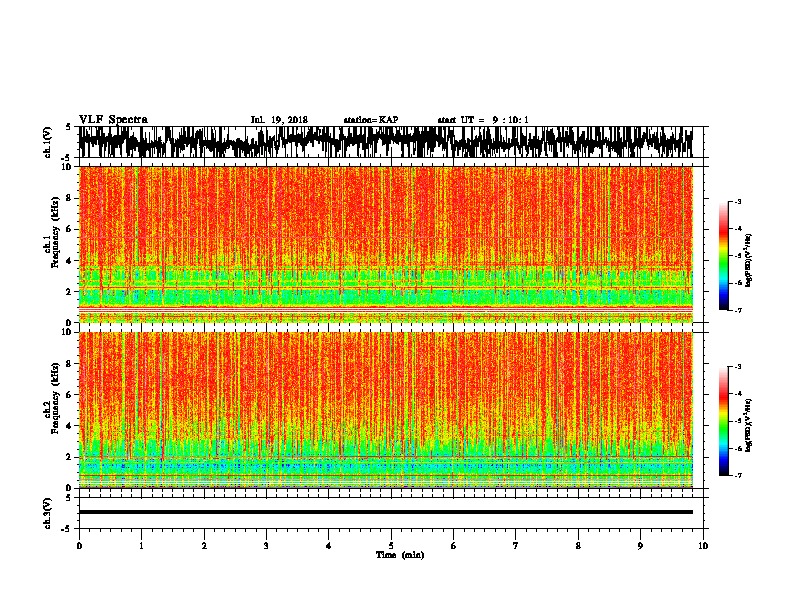Click the "1" tick on the time axis

point(141,546)
